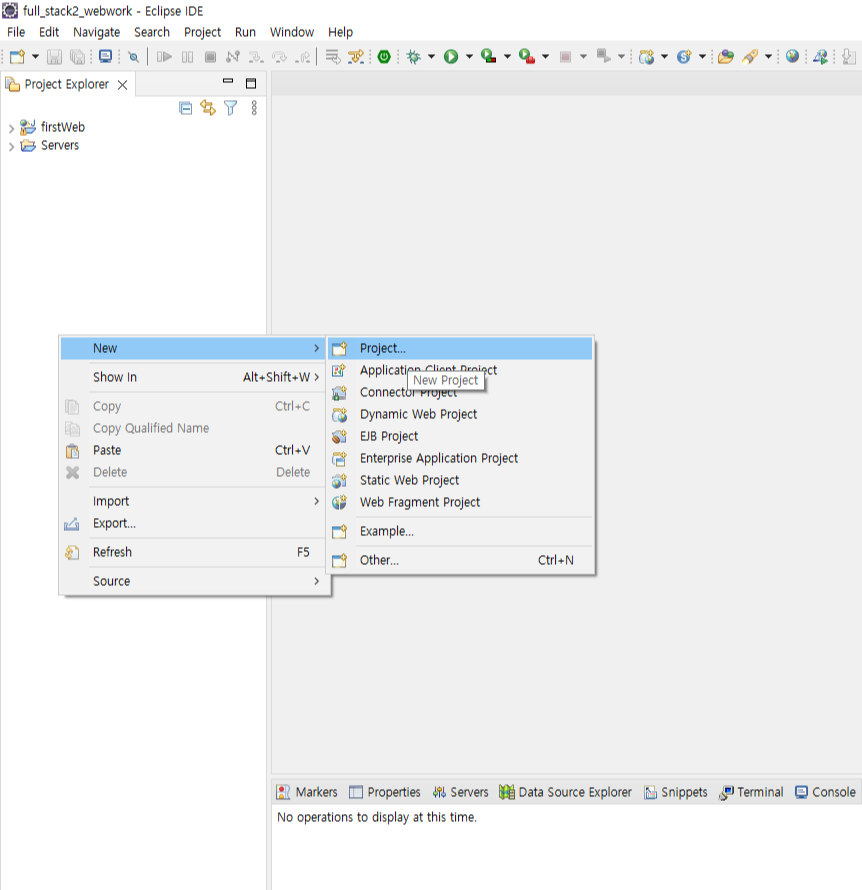Click the green Run button icon

coord(451,56)
